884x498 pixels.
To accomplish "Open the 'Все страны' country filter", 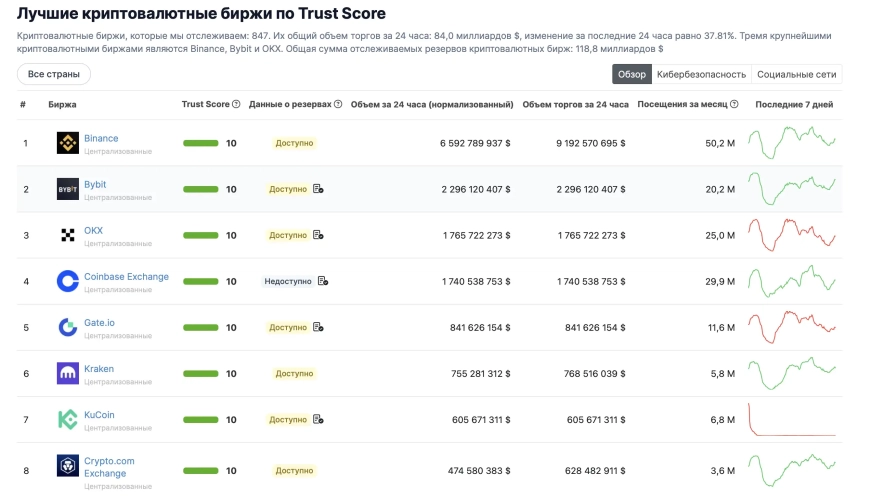I will click(54, 74).
